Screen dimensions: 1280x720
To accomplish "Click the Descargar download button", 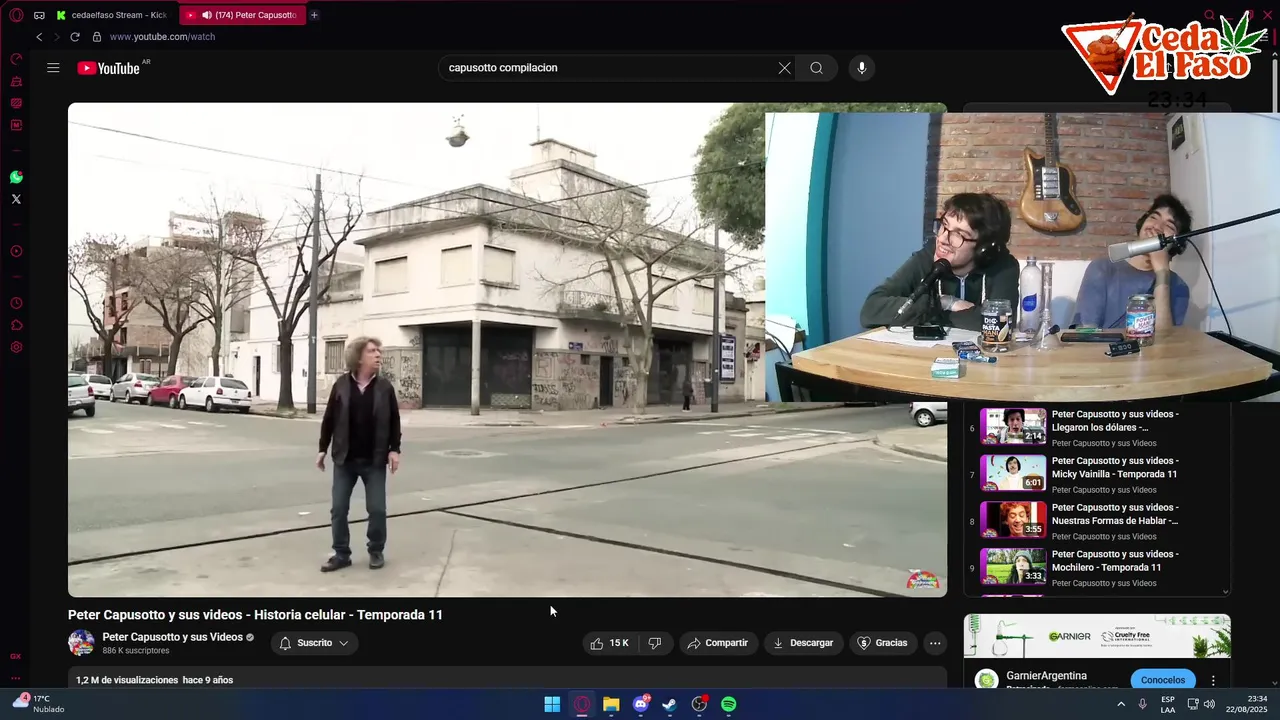I will tap(803, 643).
